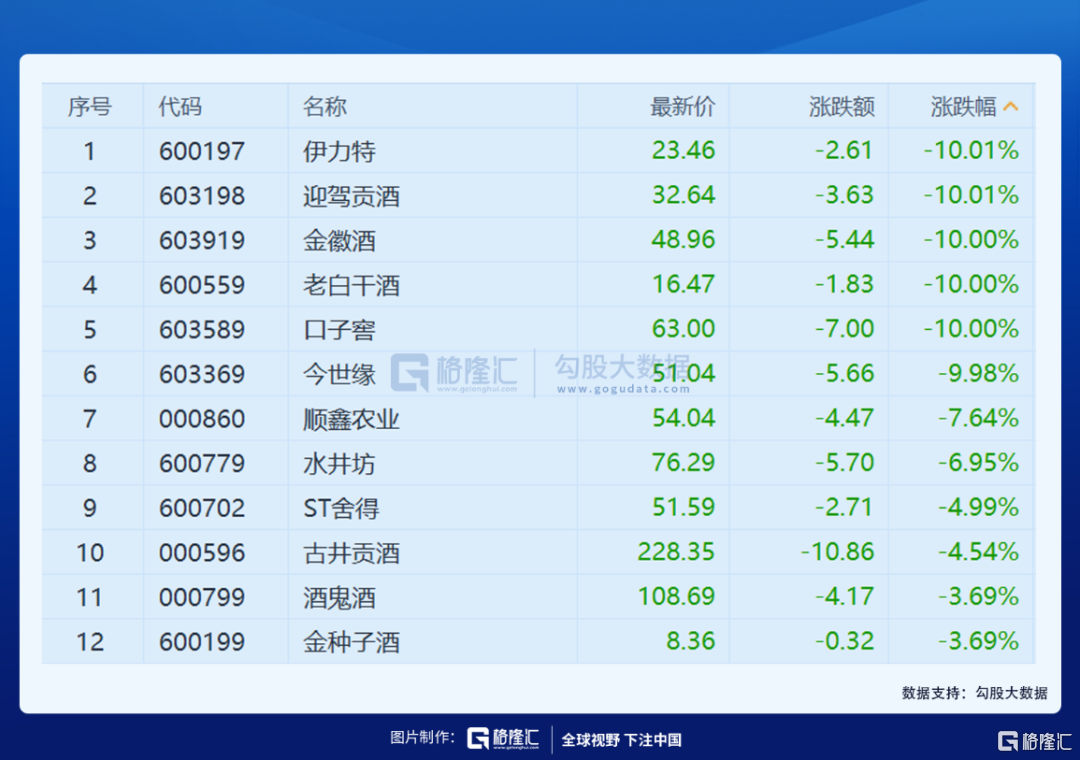1080x760 pixels.
Task: Sort by the 涨跌额 column header
Action: point(842,107)
